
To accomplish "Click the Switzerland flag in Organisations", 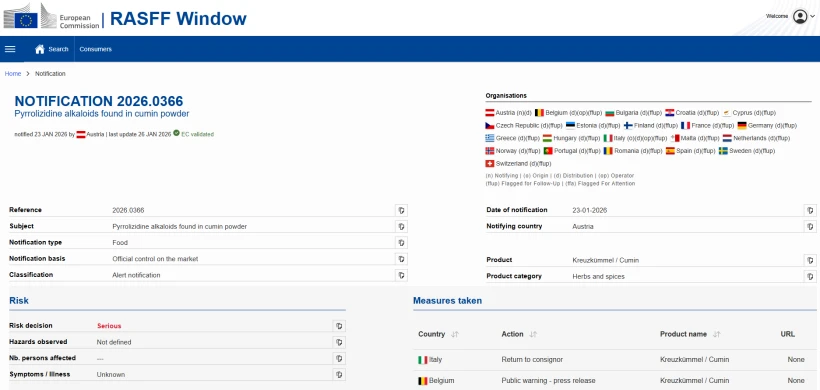I will coord(490,164).
